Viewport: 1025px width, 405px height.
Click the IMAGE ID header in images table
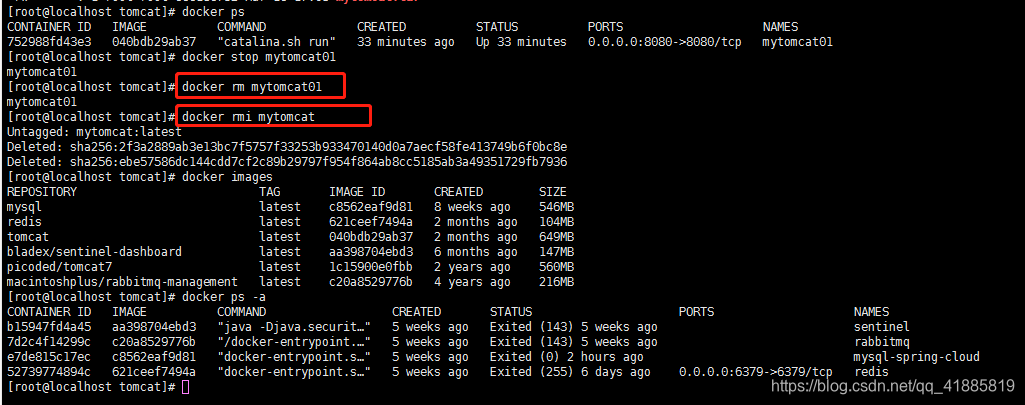357,192
